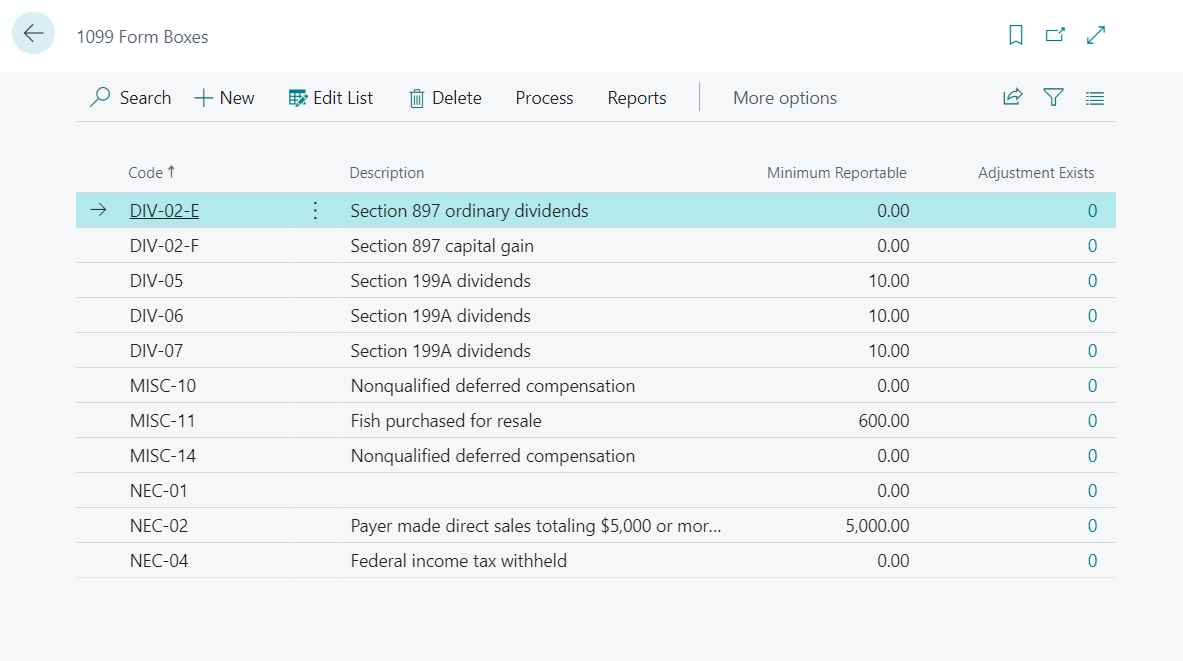Open the filter pane icon
Screen dimensions: 1183x661
1053,97
